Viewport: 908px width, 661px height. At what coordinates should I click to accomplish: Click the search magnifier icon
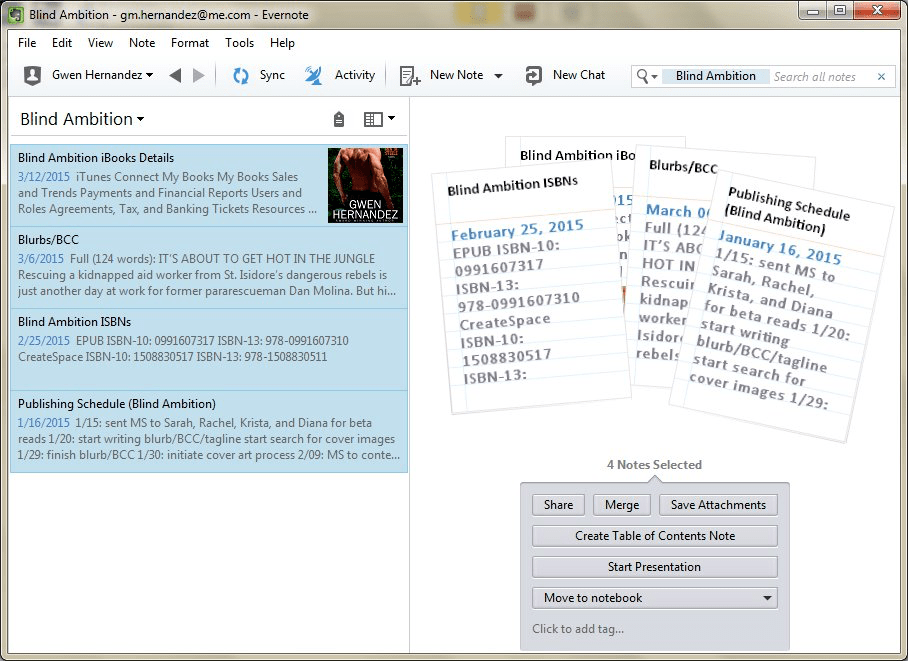pyautogui.click(x=642, y=76)
